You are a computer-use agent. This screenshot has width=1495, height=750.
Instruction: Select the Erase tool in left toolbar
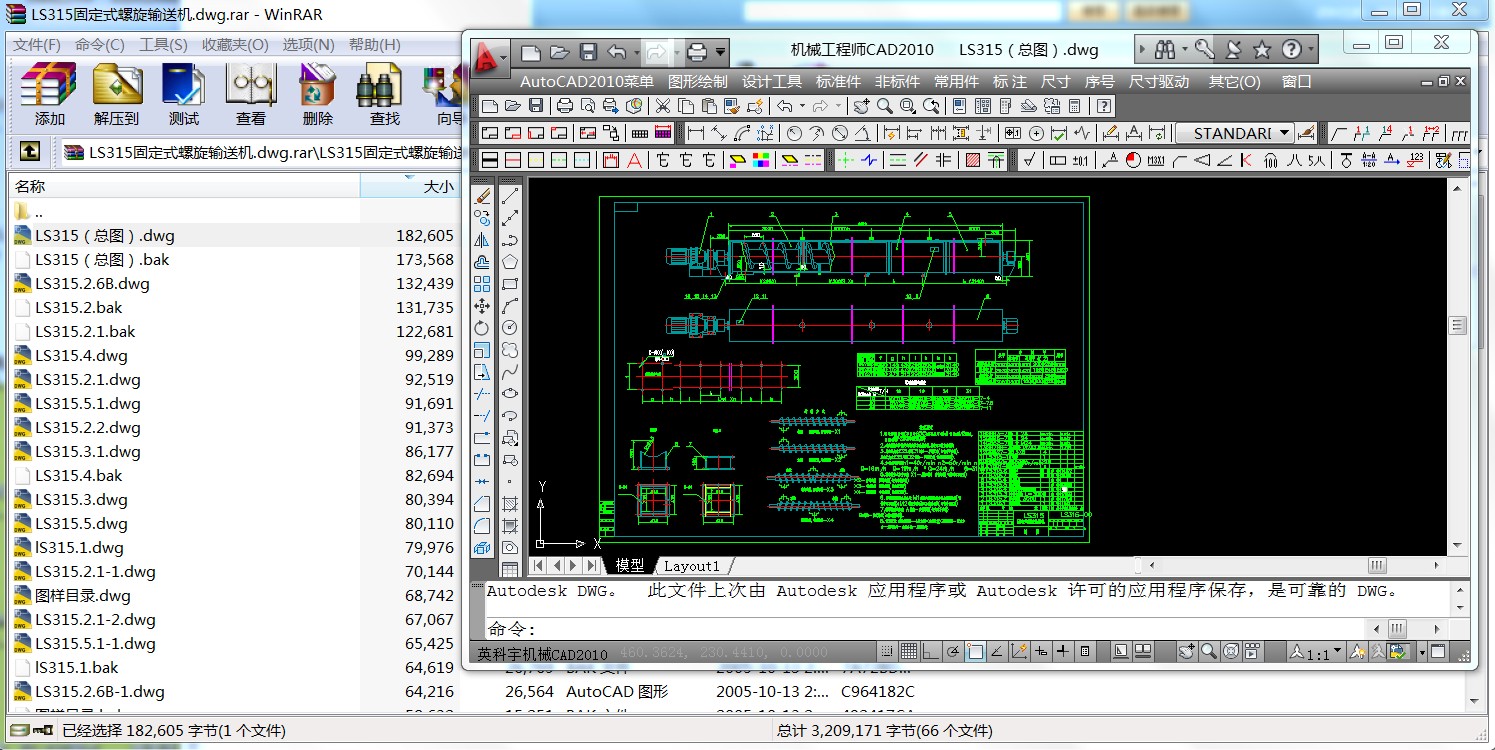[x=482, y=195]
